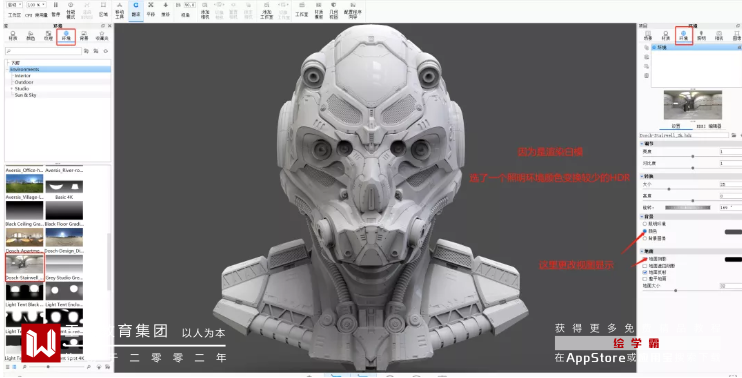Screen dimensions: 742x378
Task: Click the background color swatch
Action: pos(733,231)
